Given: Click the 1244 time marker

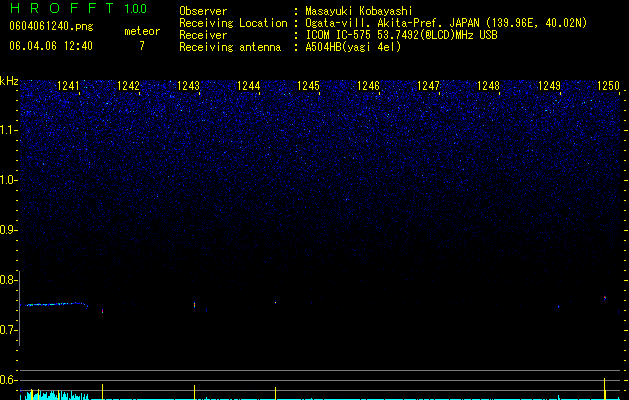Looking at the screenshot, I should (x=248, y=86).
